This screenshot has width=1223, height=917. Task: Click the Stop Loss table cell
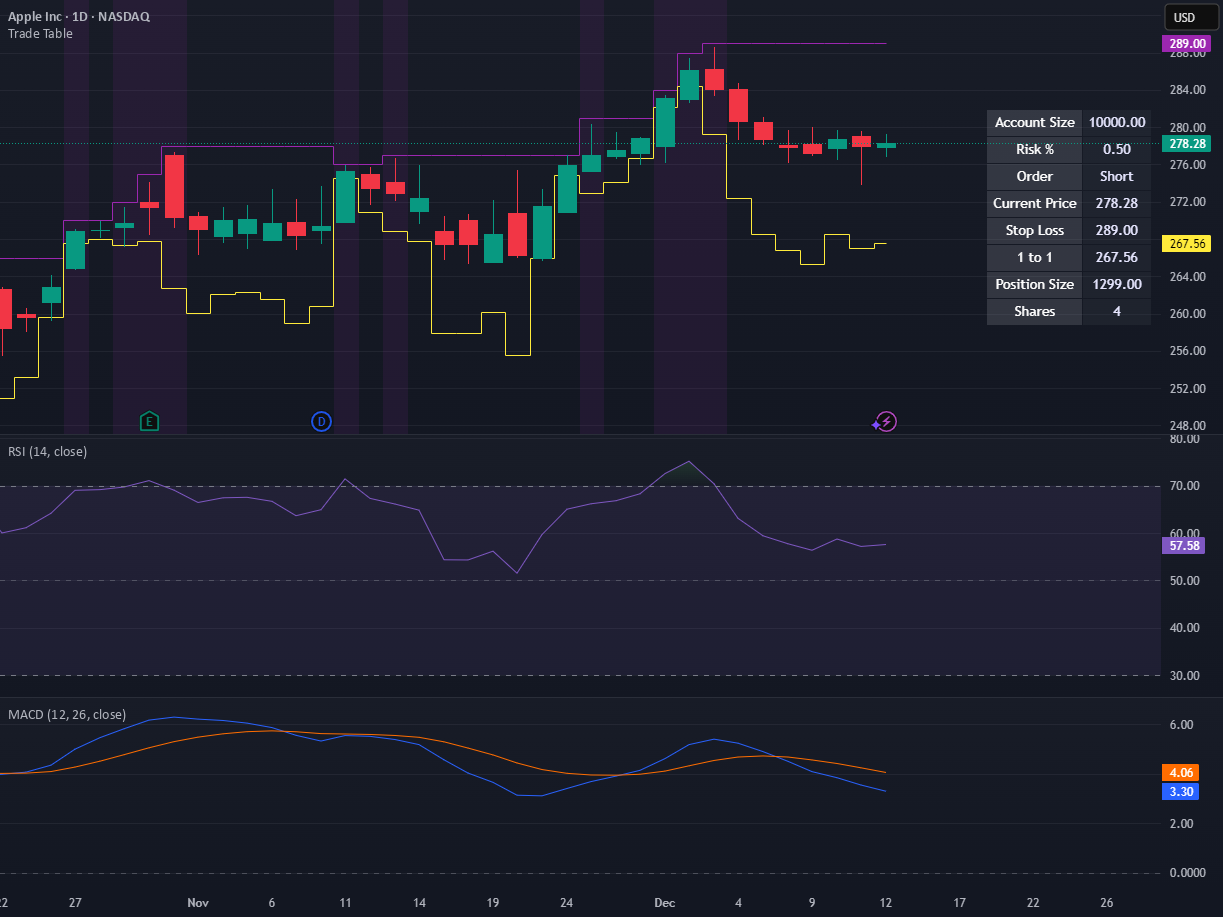tap(1035, 230)
